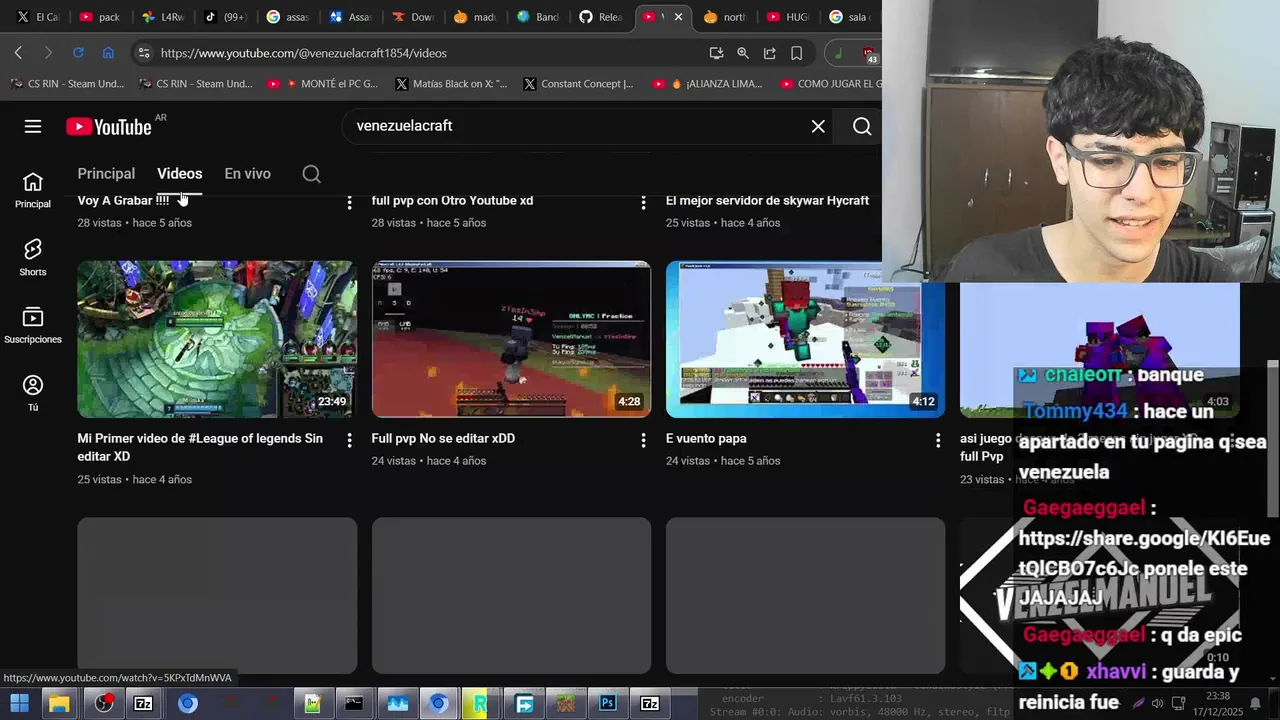Open 'CS RIN - Steam Und...' first bookmark
Screen dimensions: 1280x720
tap(68, 84)
